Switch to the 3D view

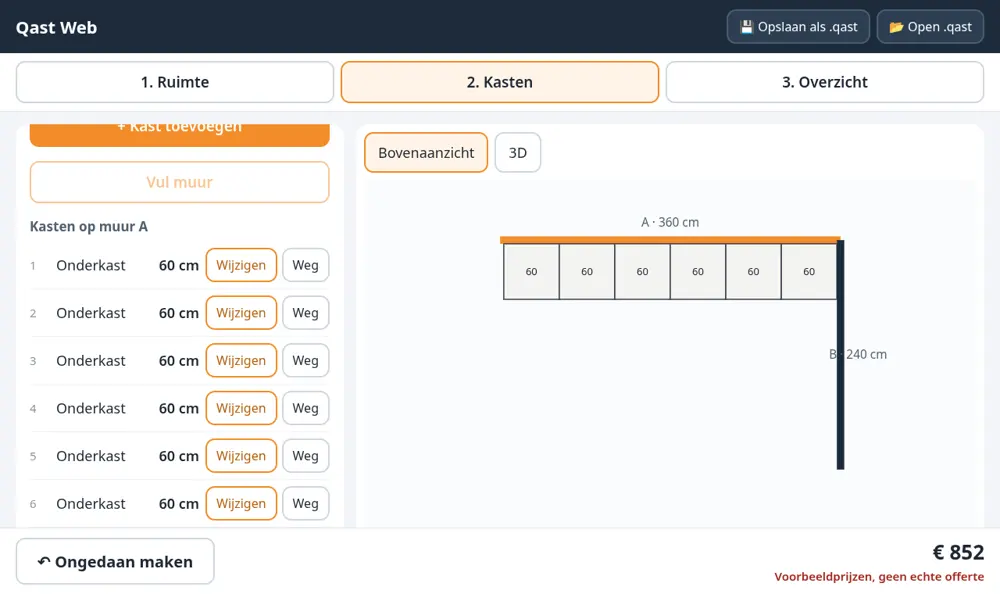pos(518,152)
